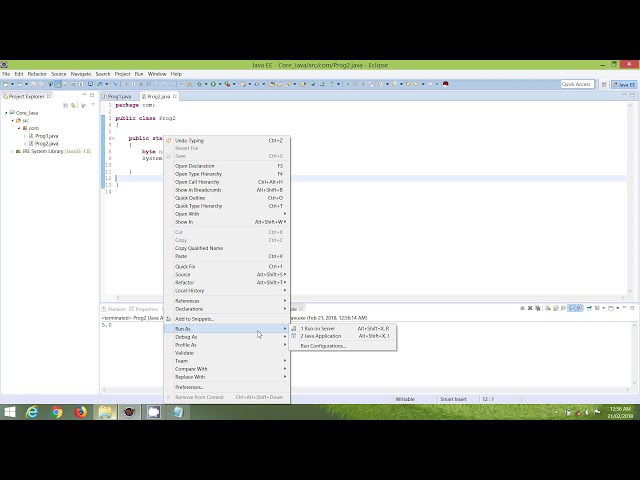
Task: Select Prog2.java in Project Explorer
Action: coord(46,144)
